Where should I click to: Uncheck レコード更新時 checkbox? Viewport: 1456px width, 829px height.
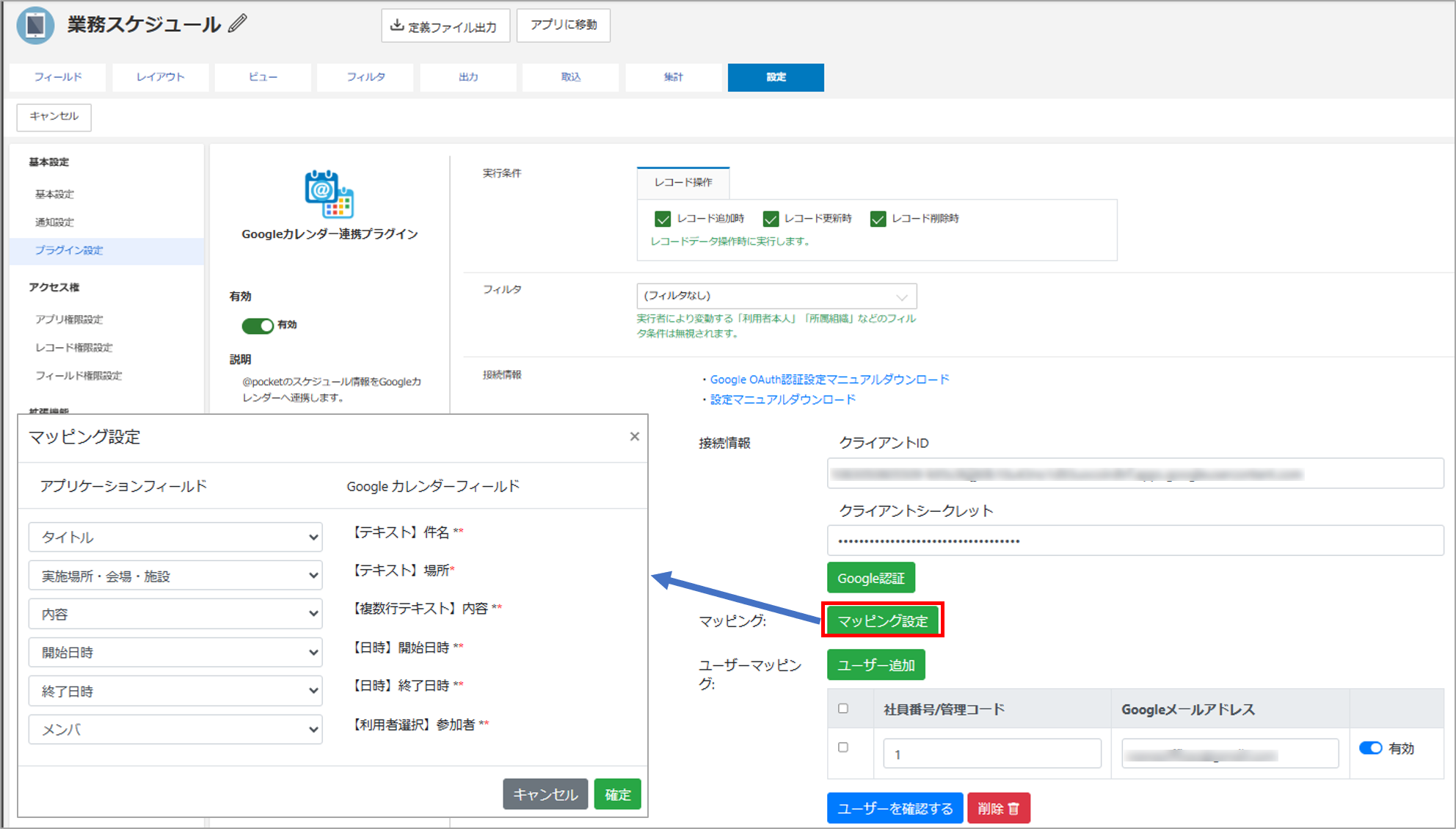[771, 219]
